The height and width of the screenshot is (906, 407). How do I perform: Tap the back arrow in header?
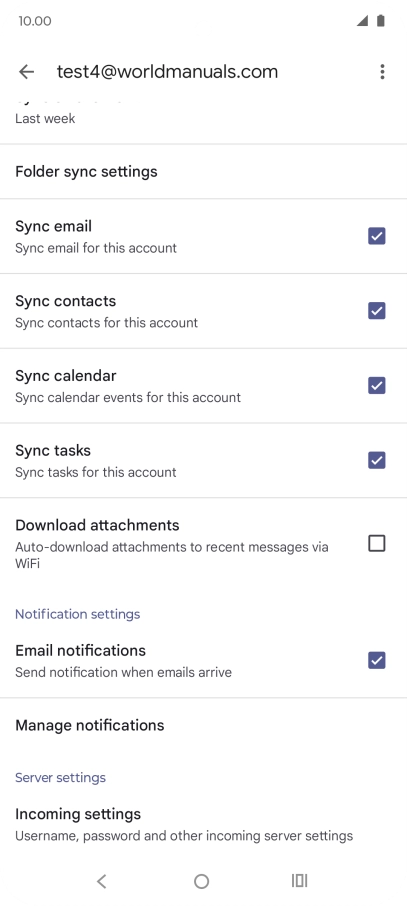click(27, 72)
